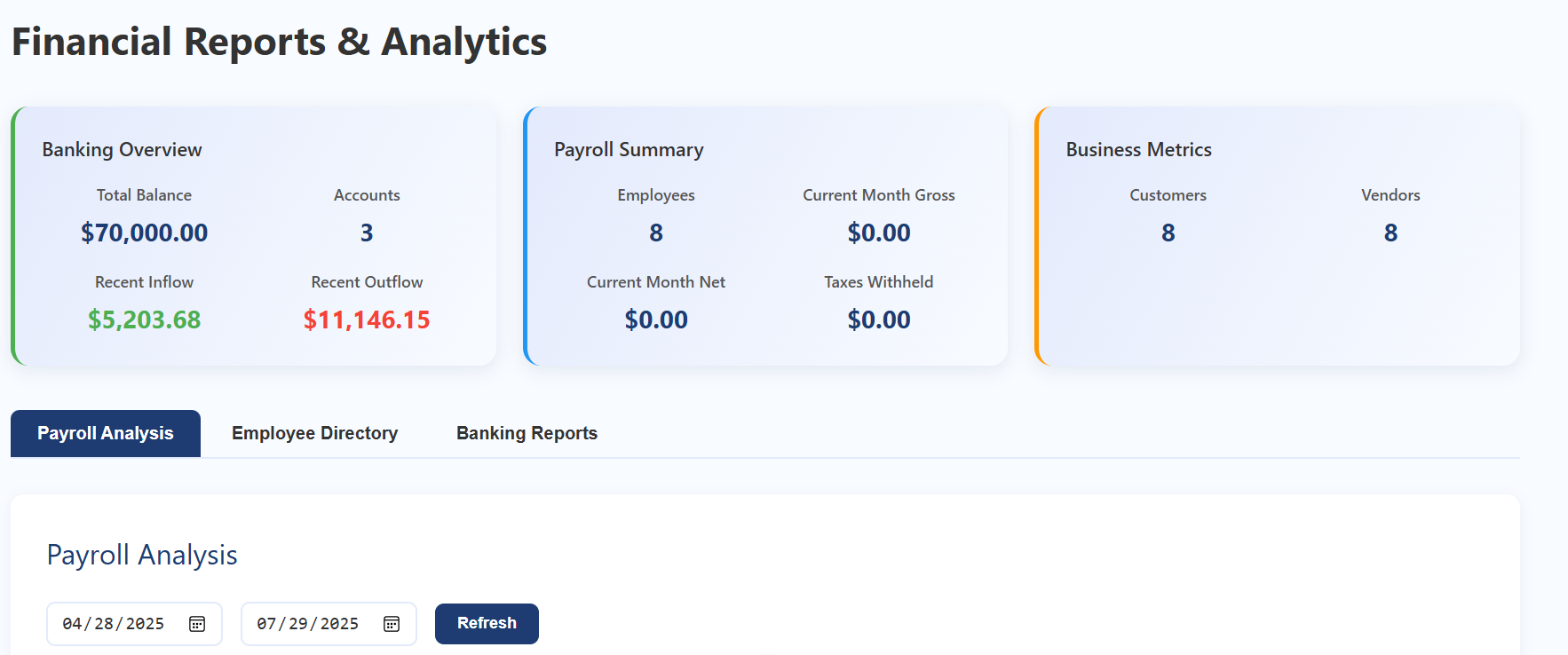
Task: Click the Employees label in Payroll Summary
Action: (656, 195)
